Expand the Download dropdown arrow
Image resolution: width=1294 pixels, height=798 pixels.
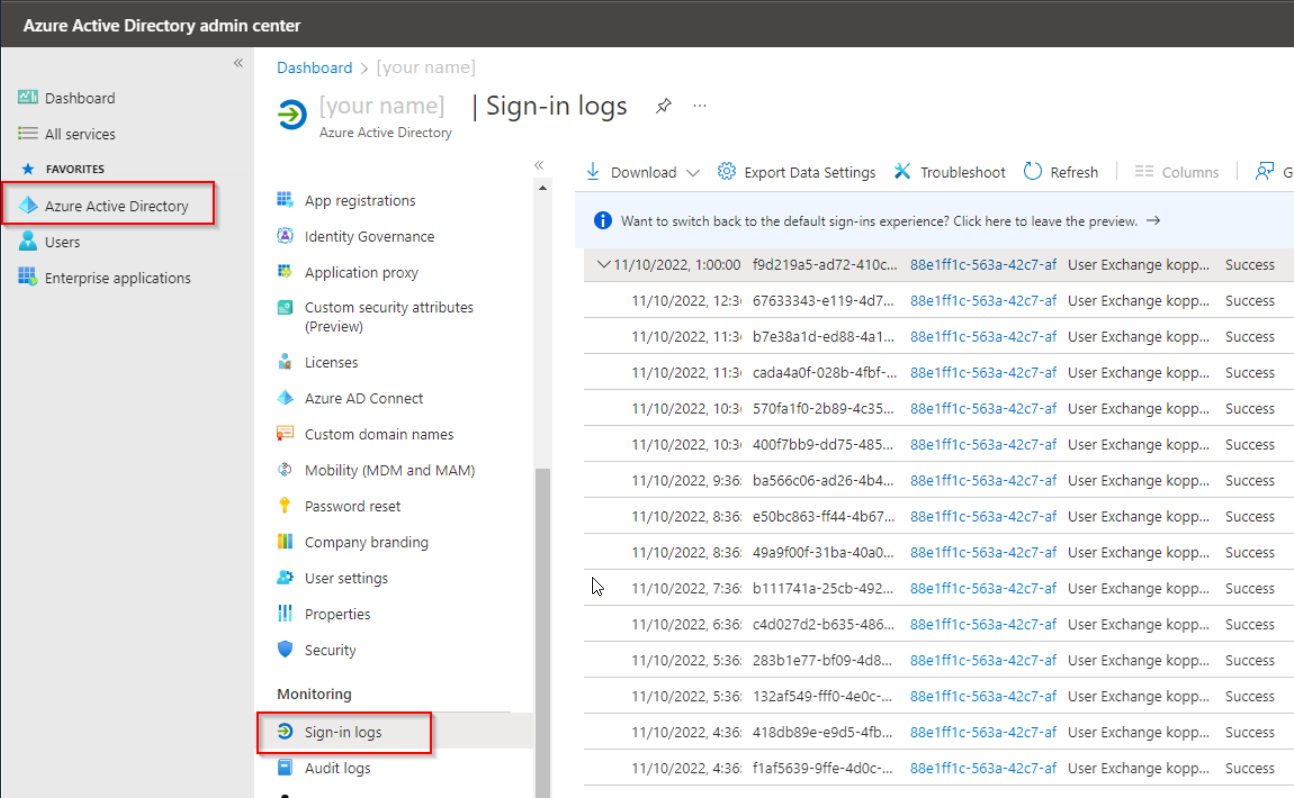click(693, 173)
